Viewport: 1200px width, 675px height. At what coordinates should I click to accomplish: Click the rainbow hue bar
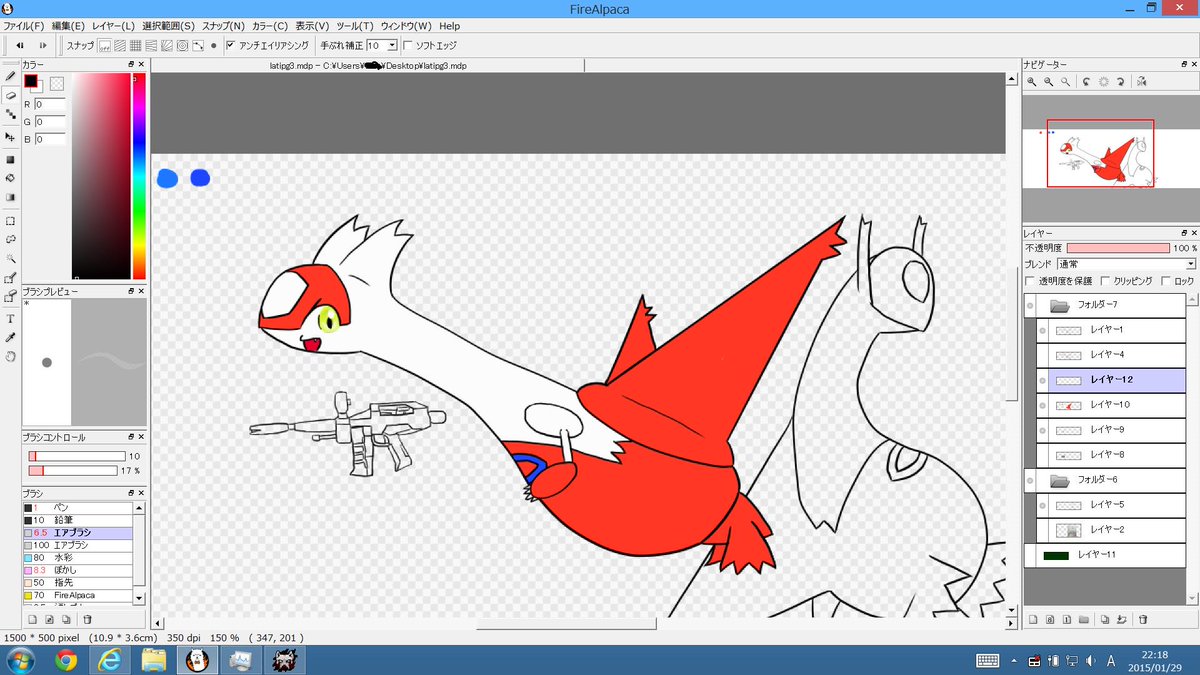pyautogui.click(x=139, y=176)
